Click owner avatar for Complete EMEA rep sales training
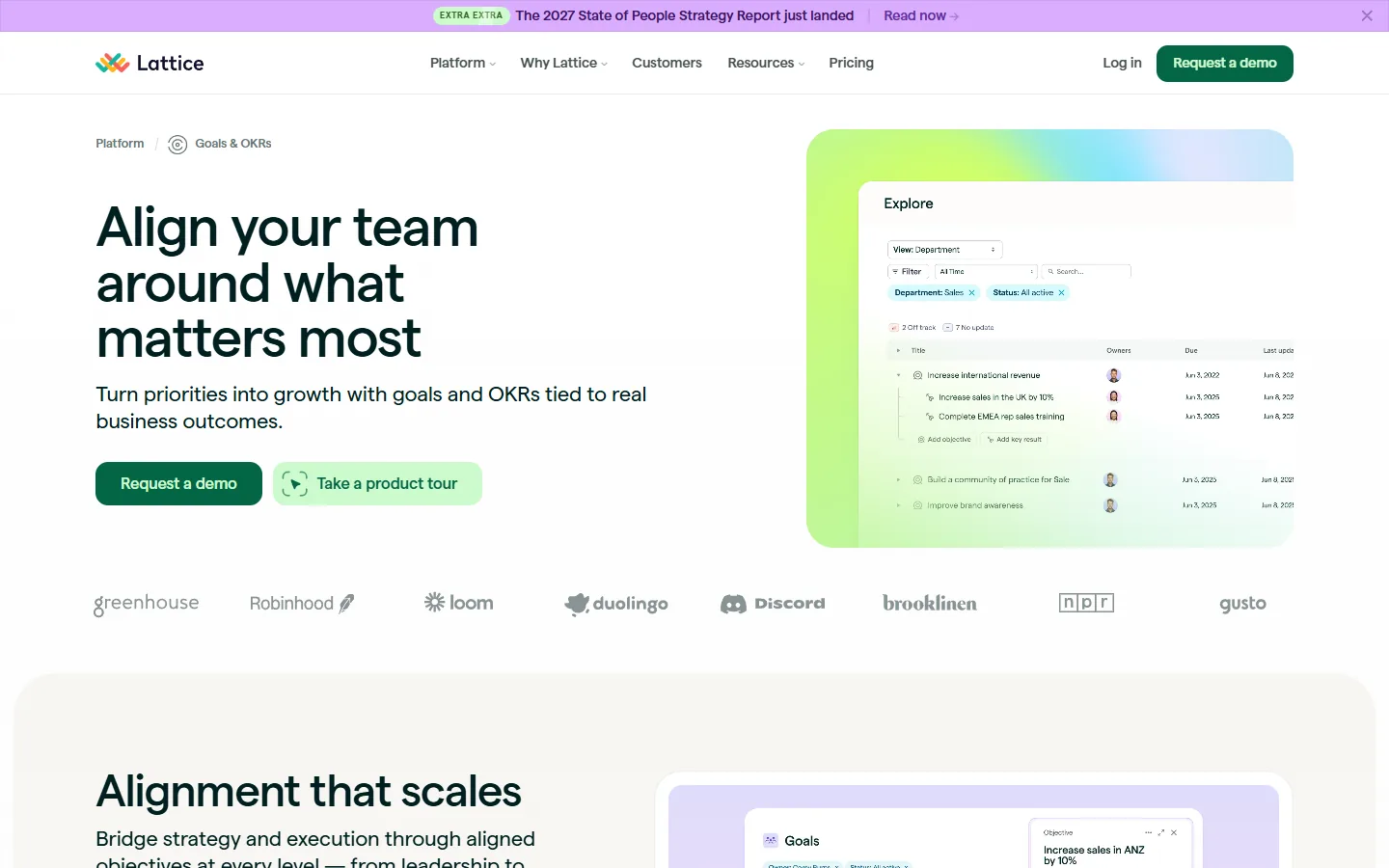This screenshot has height=868, width=1389. click(1114, 416)
